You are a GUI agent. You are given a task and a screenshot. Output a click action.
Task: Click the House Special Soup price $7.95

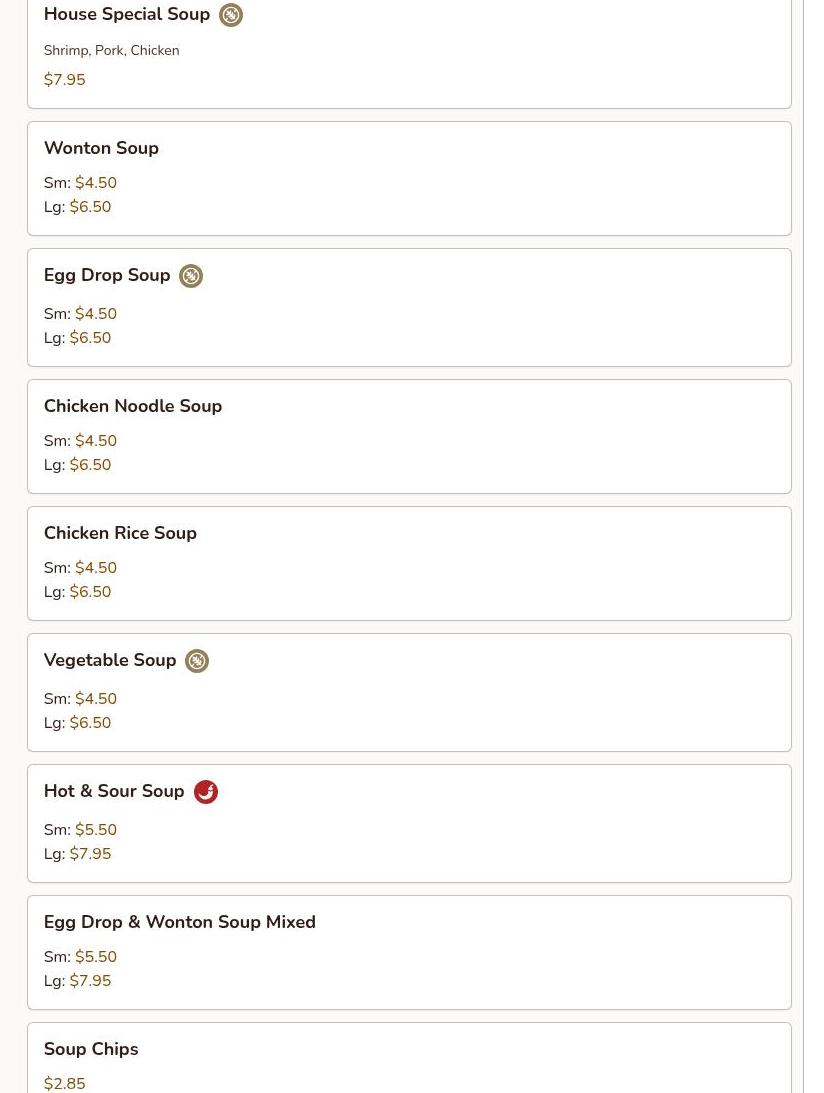point(65,79)
